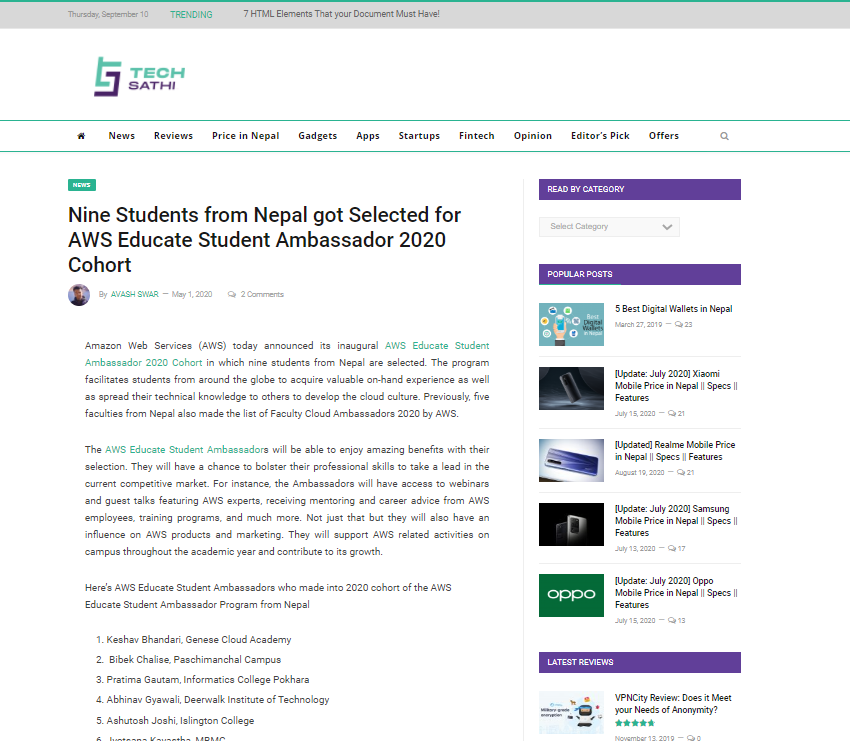
Task: Go to Price in Nepal menu
Action: (246, 136)
